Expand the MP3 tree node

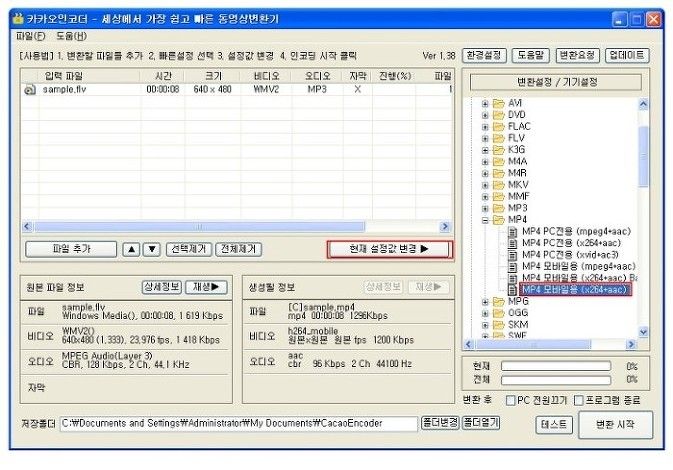click(485, 209)
